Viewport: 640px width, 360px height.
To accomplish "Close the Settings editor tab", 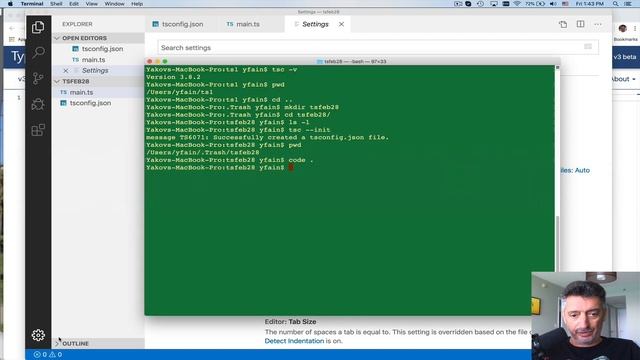I will 341,24.
